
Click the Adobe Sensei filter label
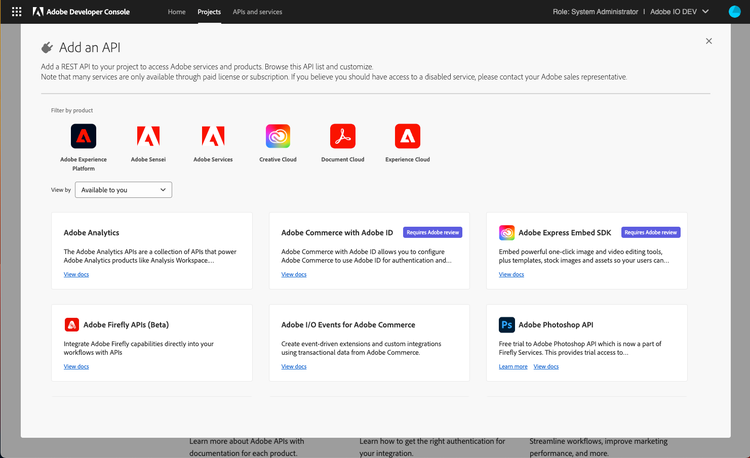pyautogui.click(x=148, y=160)
